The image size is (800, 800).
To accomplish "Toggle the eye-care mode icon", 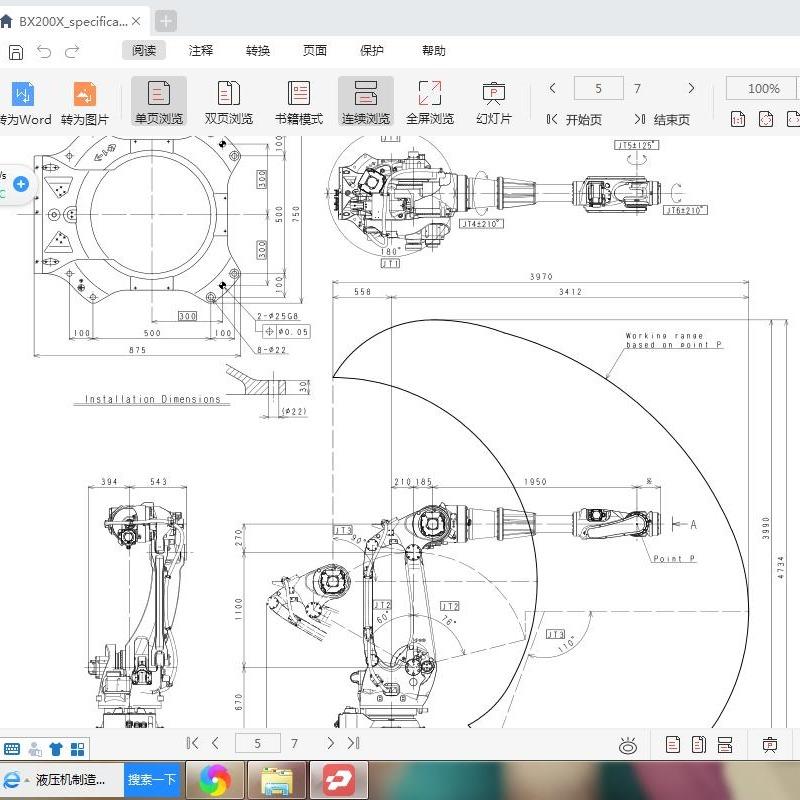I will [x=628, y=745].
